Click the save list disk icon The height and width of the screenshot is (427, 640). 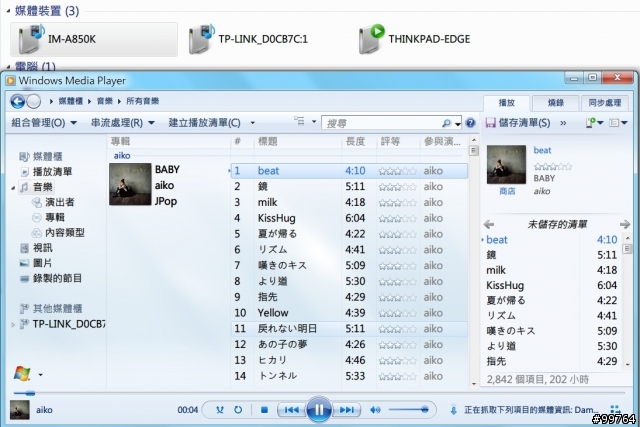(x=490, y=123)
